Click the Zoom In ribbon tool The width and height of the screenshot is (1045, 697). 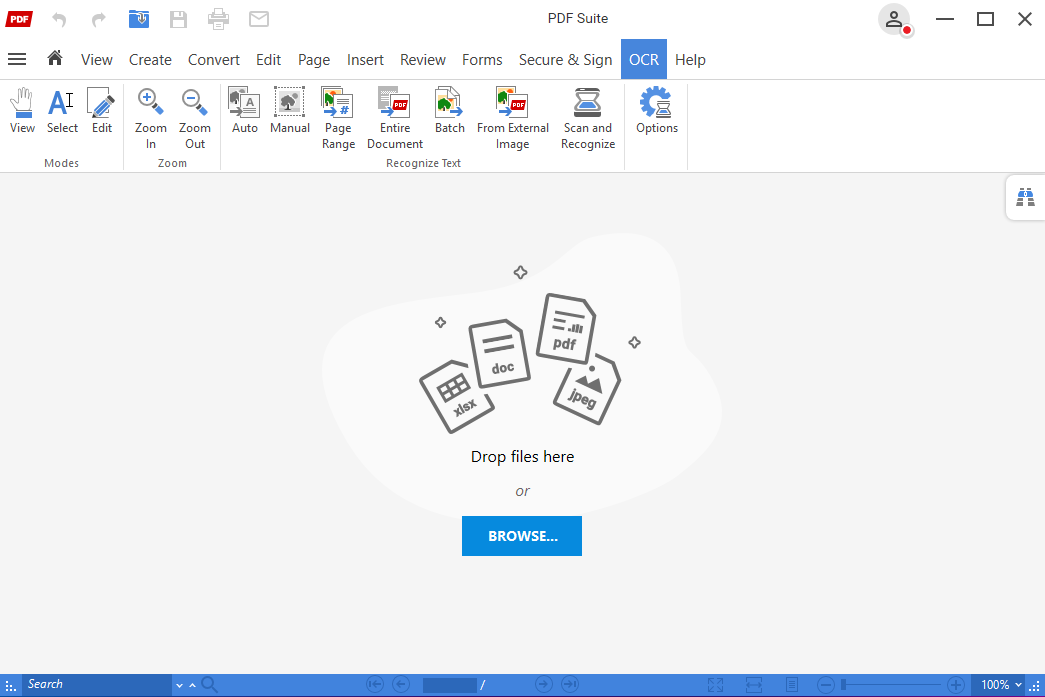(x=151, y=118)
